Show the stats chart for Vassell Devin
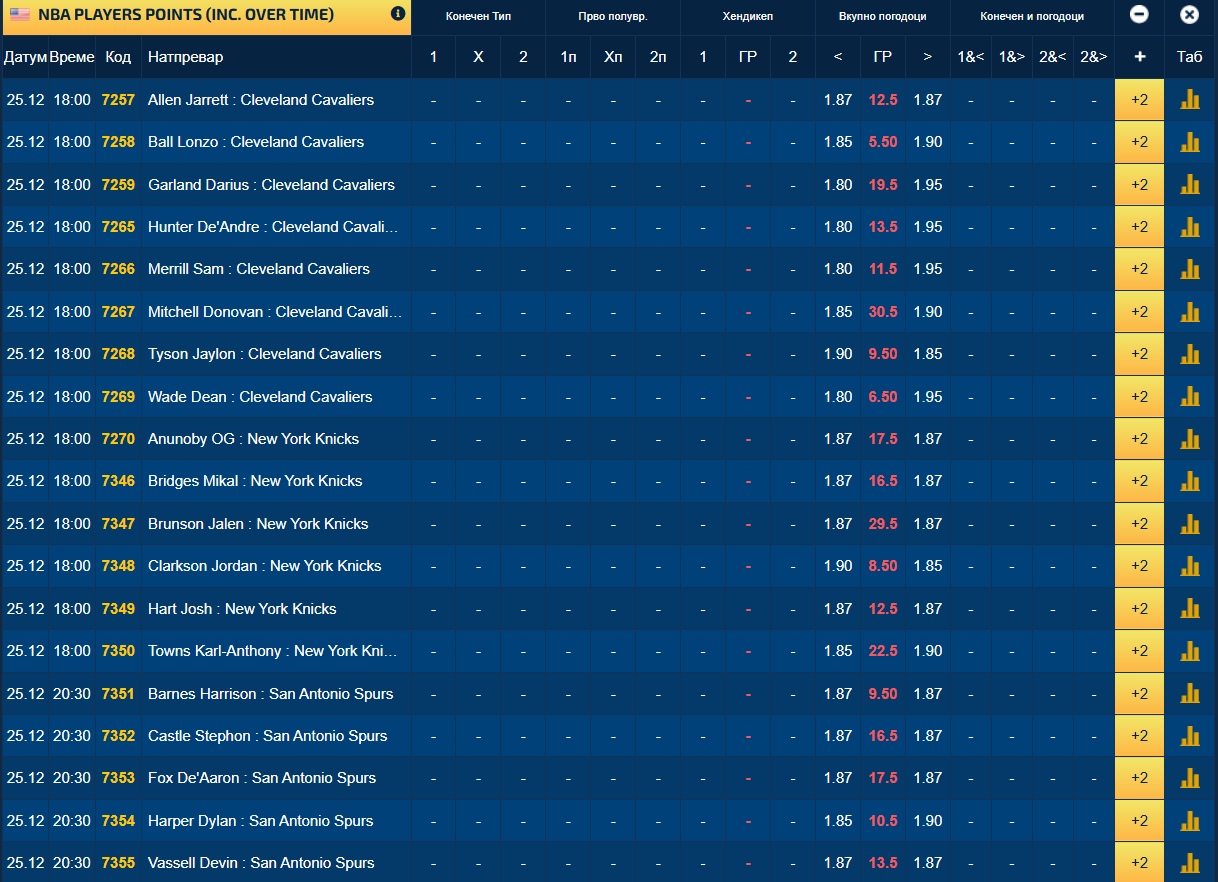Image resolution: width=1218 pixels, height=882 pixels. coord(1190,863)
